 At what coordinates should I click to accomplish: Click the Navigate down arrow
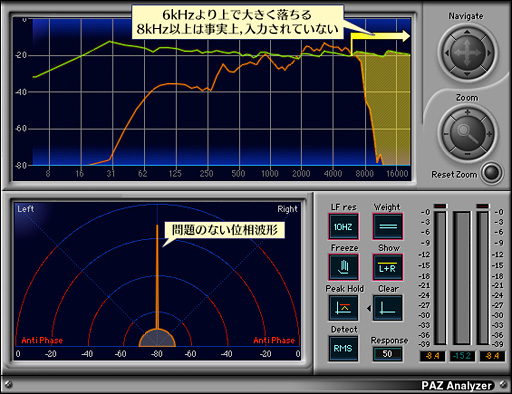[467, 74]
